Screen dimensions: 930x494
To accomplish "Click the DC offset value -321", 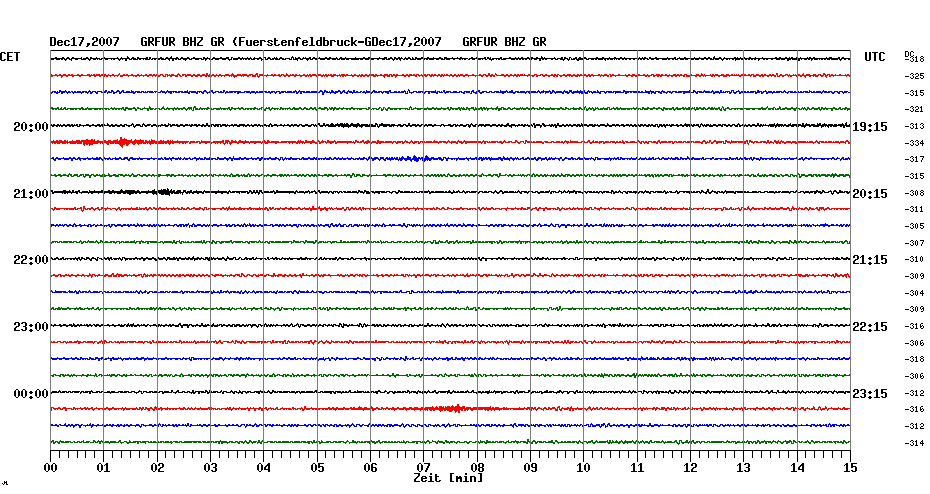I will click(914, 110).
